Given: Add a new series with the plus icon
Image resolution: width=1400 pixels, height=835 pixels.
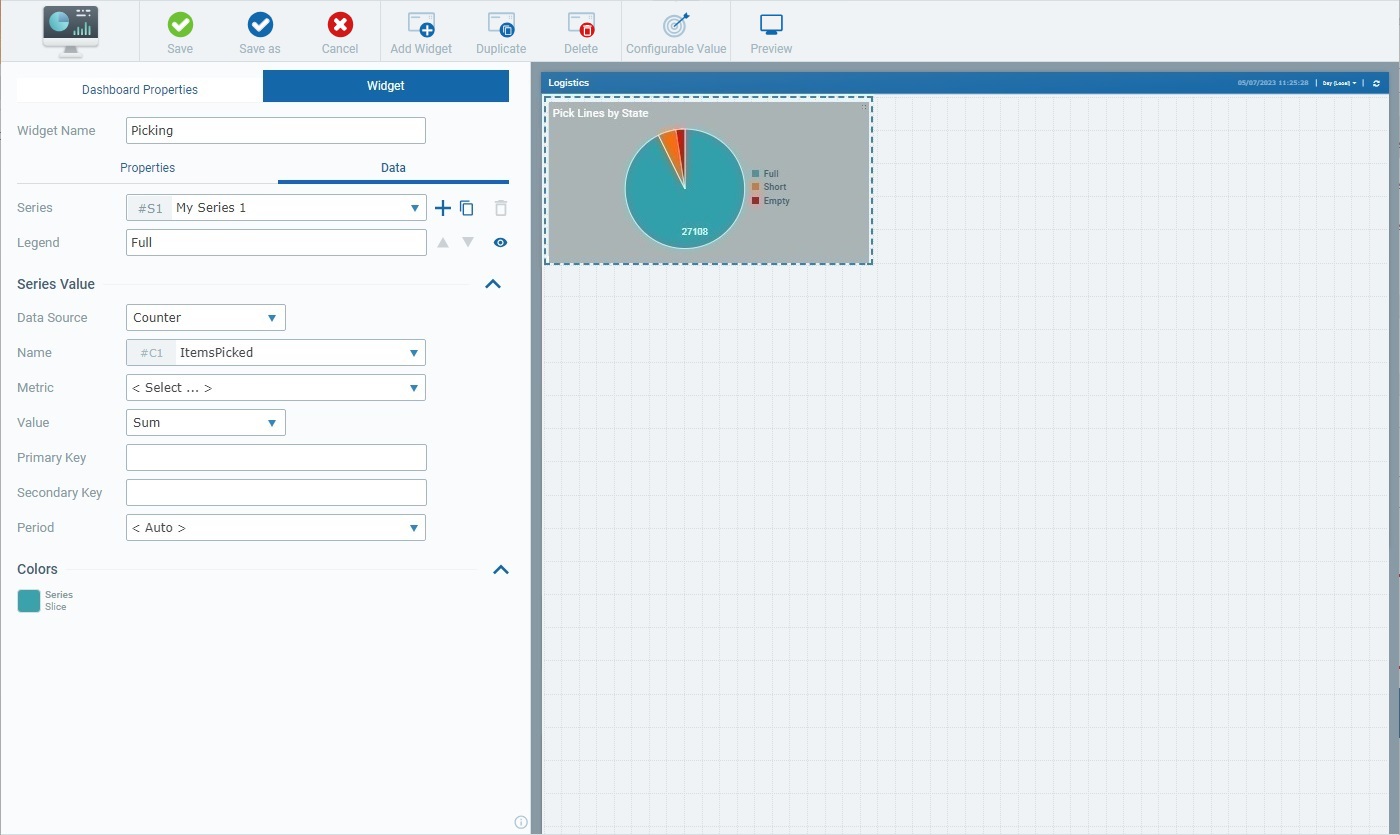Looking at the screenshot, I should click(443, 208).
